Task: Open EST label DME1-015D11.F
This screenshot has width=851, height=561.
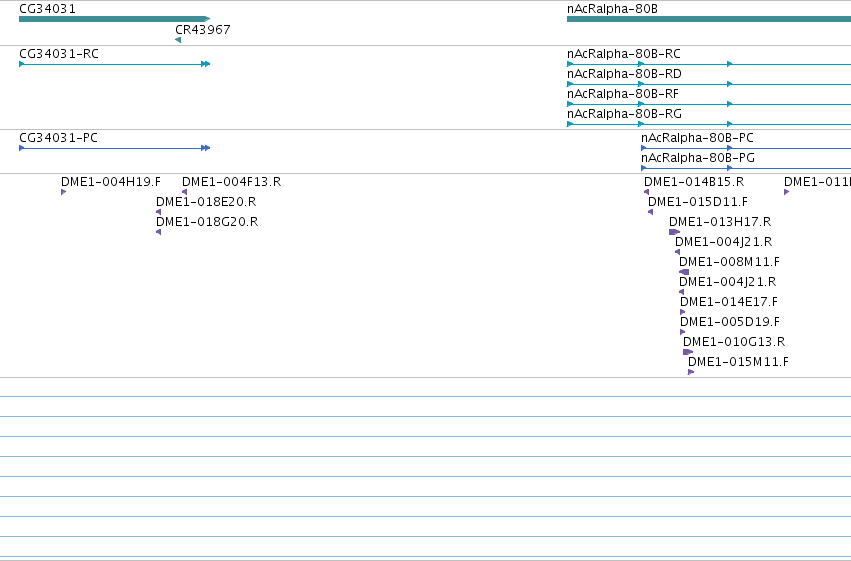Action: (x=697, y=202)
